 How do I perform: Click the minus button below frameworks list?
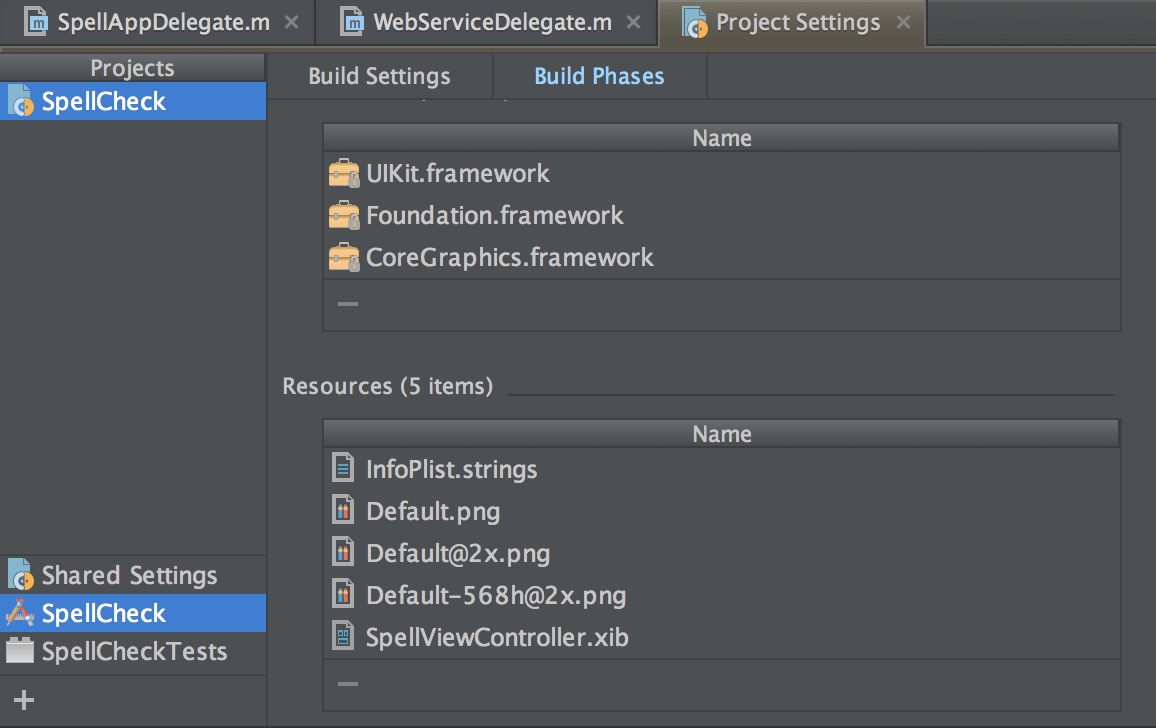(346, 302)
